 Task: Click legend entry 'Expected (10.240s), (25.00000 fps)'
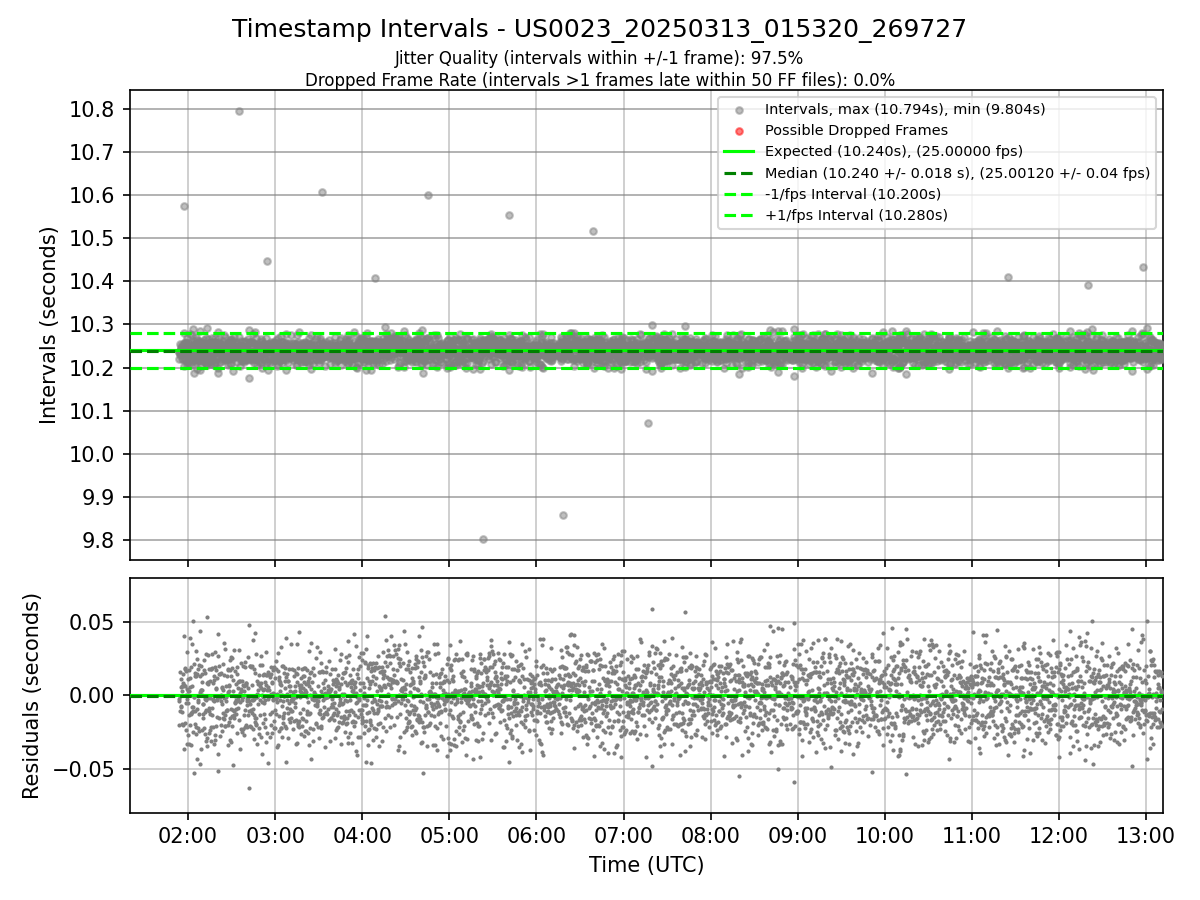[893, 152]
